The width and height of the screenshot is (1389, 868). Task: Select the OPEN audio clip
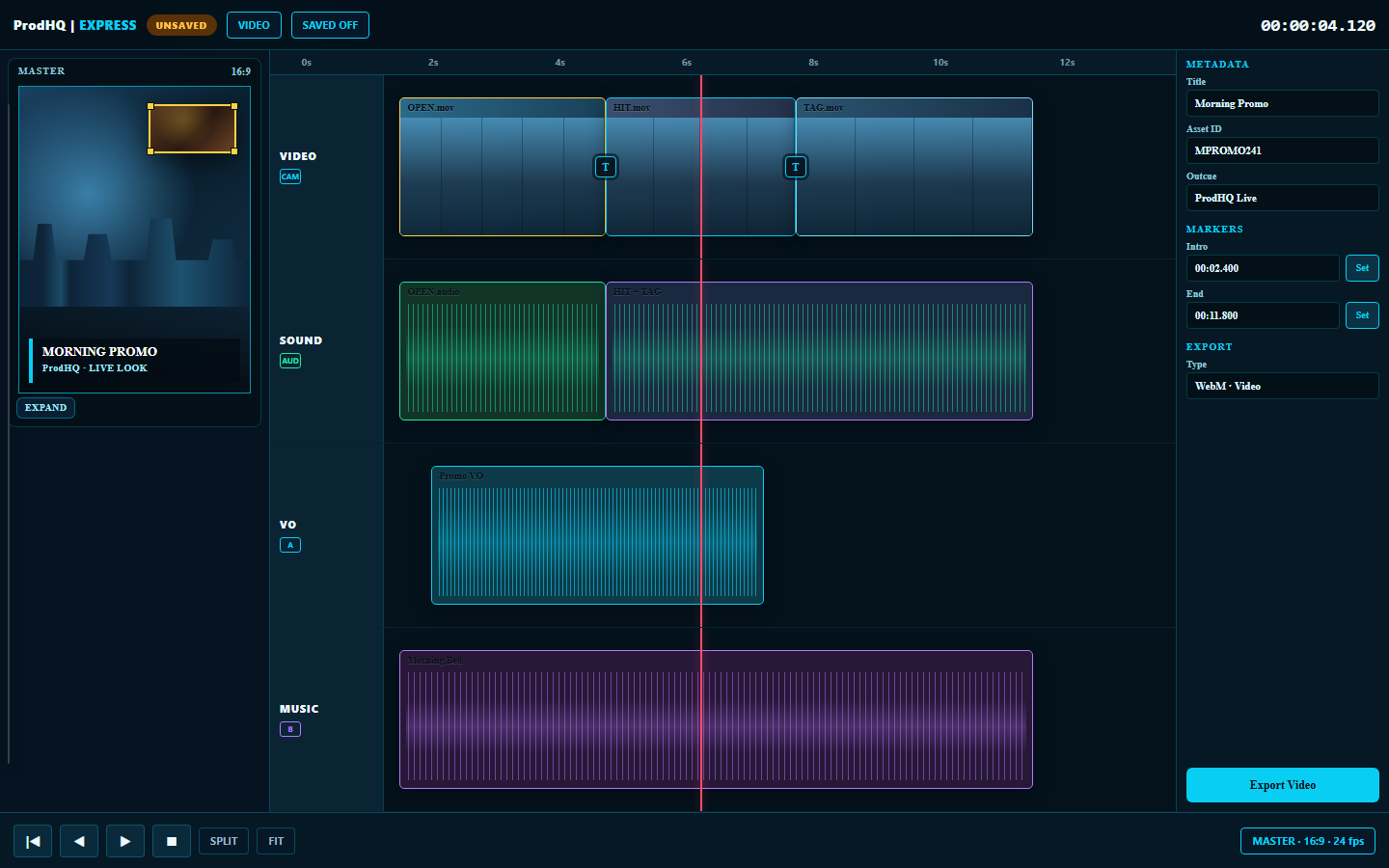coord(502,351)
